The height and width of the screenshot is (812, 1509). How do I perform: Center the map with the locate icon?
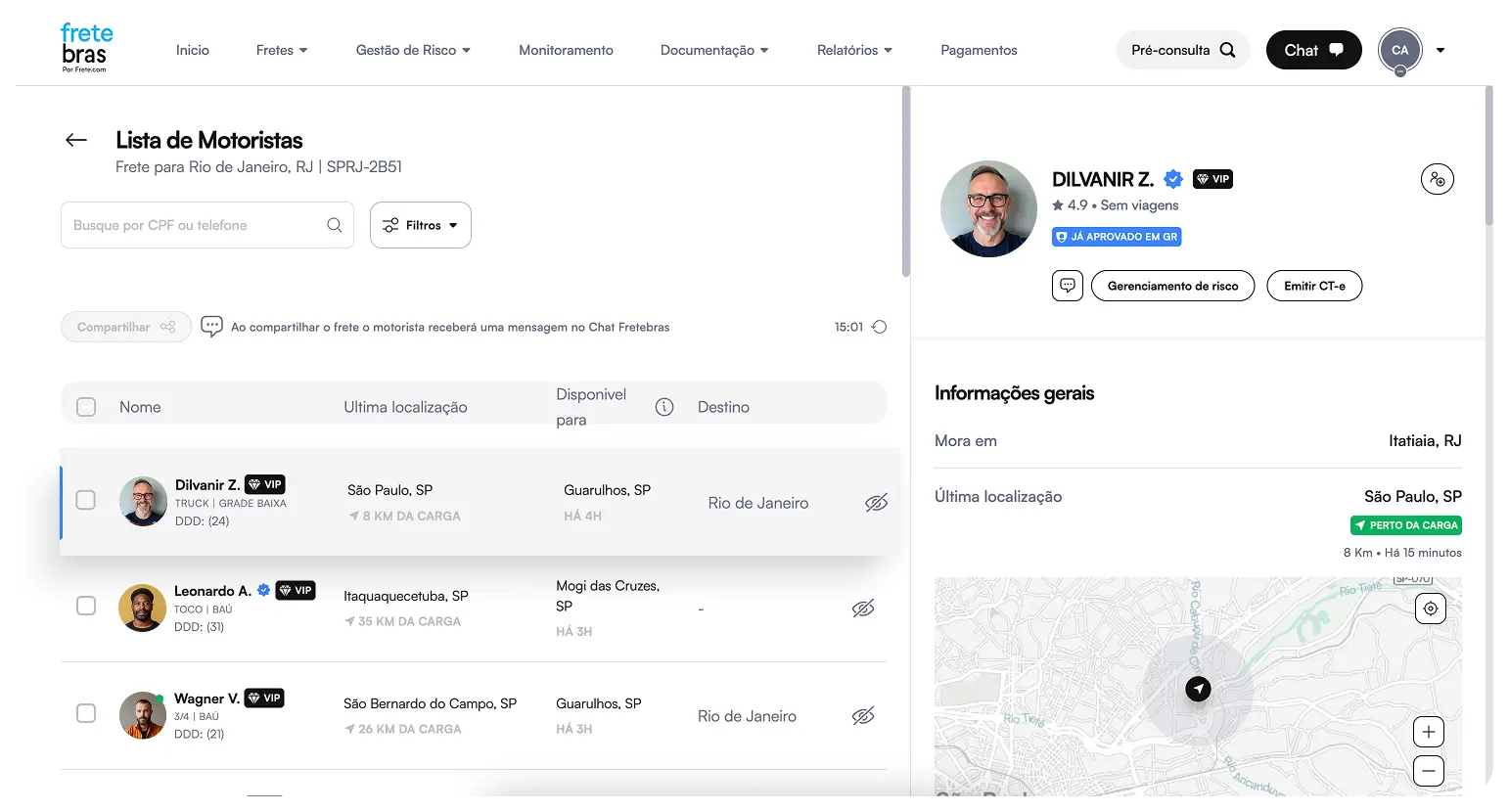(1430, 609)
